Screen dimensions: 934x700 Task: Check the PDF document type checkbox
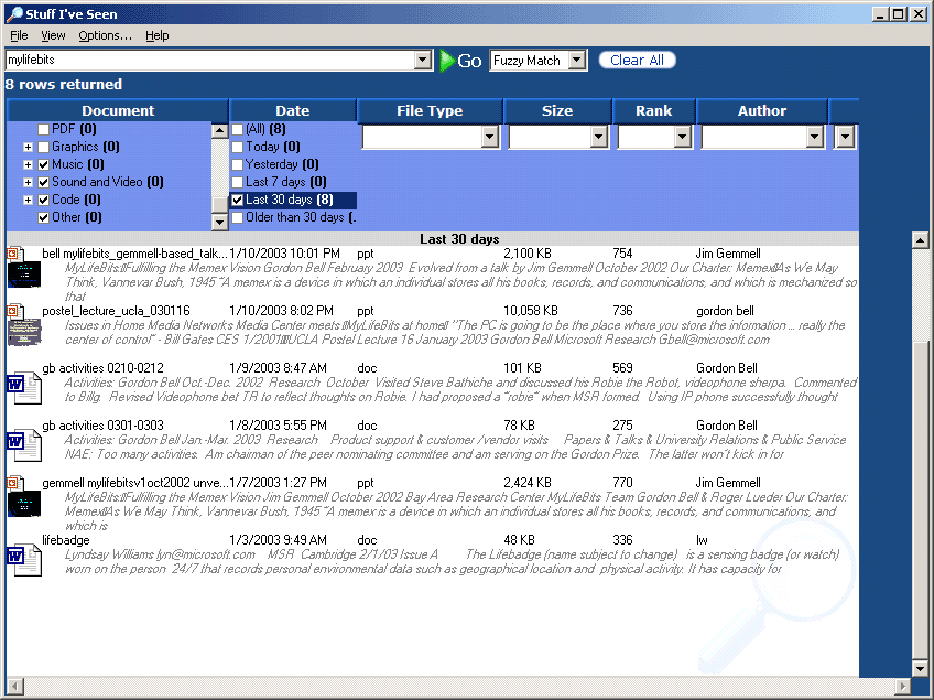tap(43, 129)
